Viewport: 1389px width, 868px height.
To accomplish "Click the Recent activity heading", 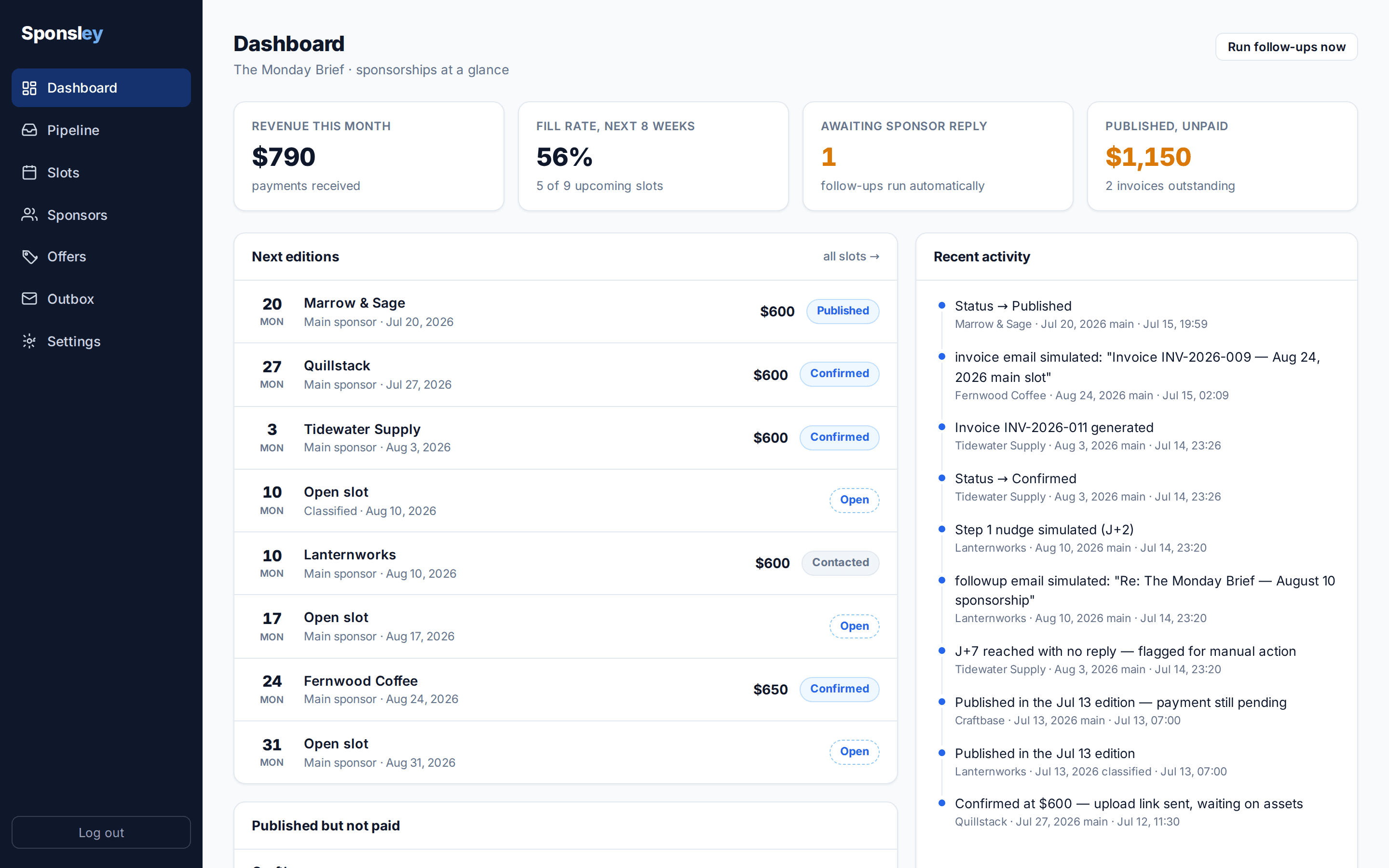I will [x=981, y=257].
